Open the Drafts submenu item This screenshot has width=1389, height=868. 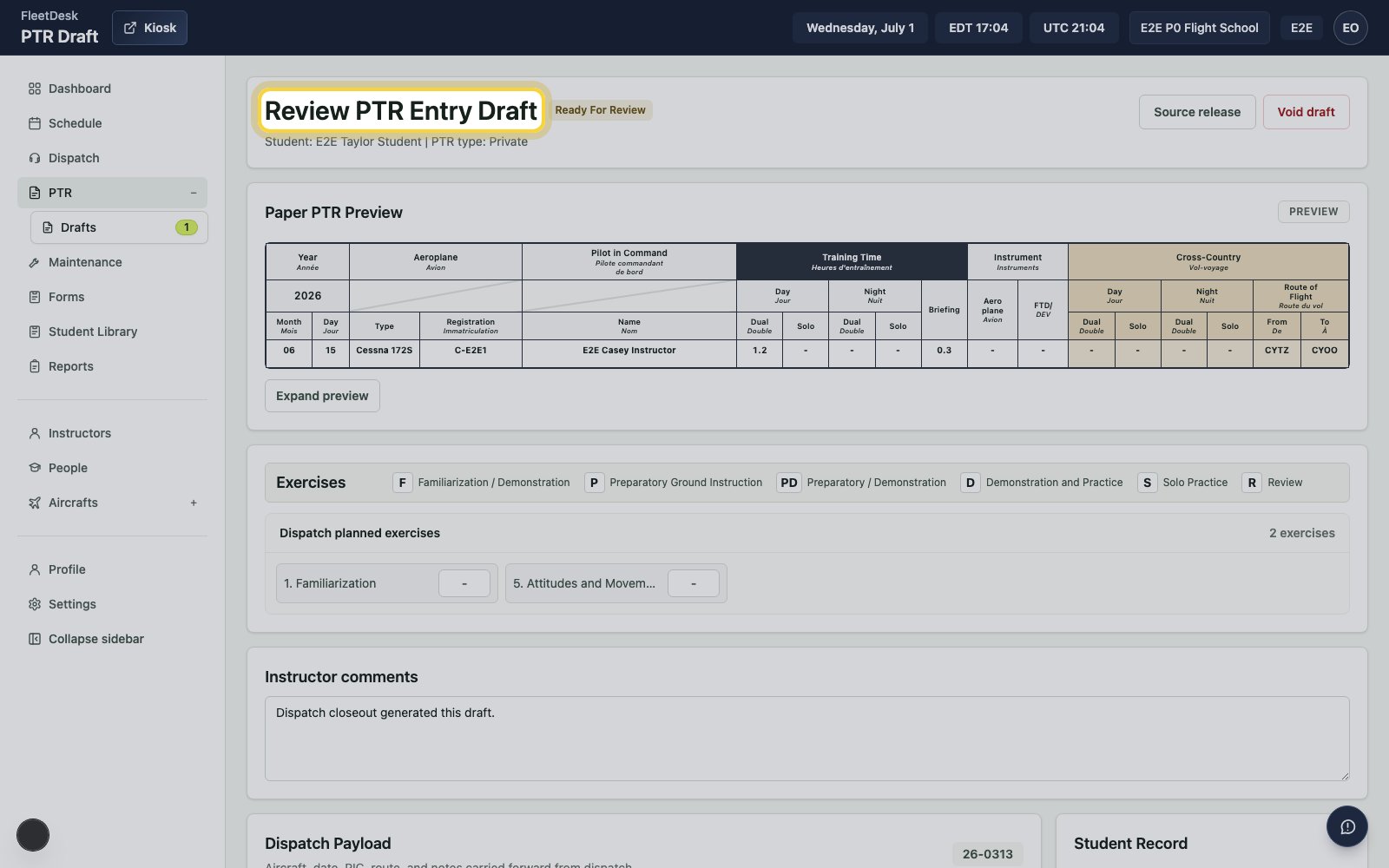tap(119, 227)
